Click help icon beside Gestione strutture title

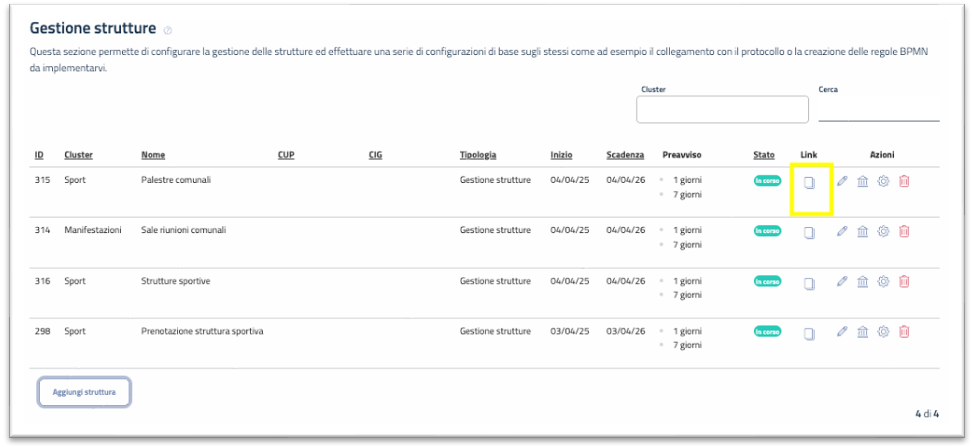(168, 30)
